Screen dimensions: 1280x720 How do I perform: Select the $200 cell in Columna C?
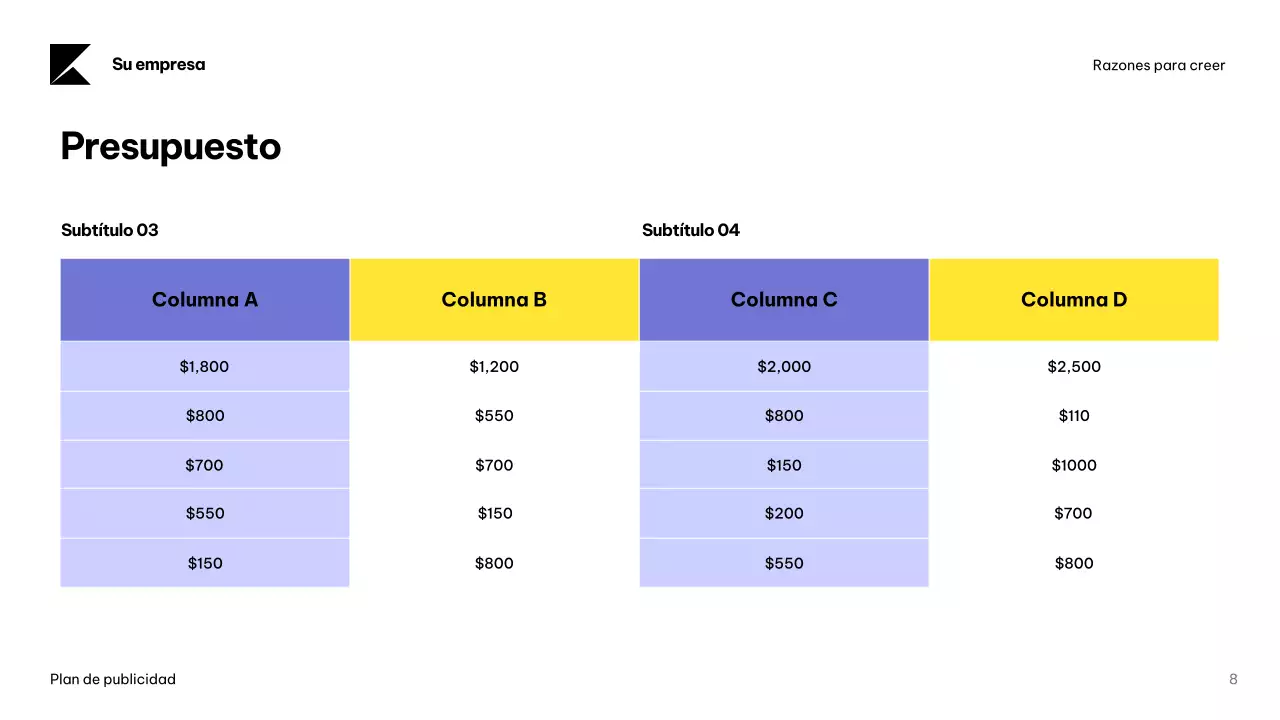[x=784, y=514]
